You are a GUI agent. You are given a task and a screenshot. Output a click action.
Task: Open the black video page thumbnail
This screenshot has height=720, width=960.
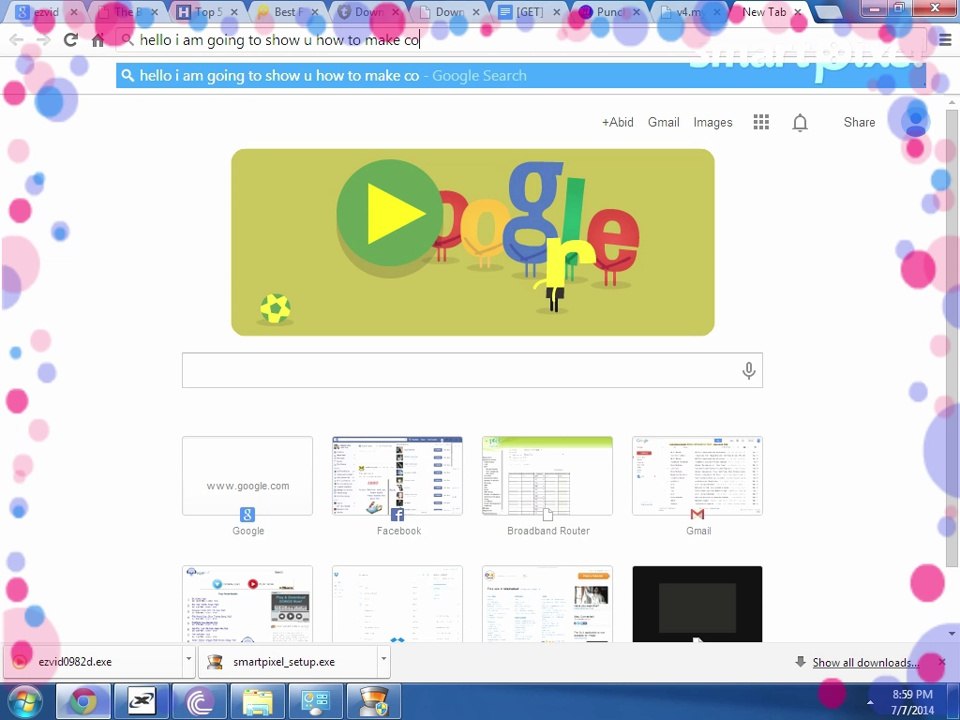pos(697,604)
